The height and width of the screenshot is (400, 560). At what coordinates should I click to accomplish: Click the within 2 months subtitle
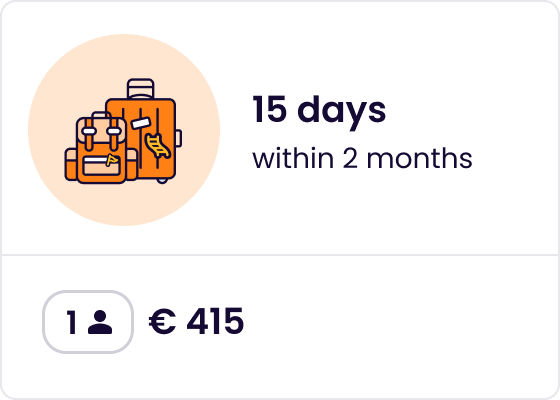click(362, 158)
